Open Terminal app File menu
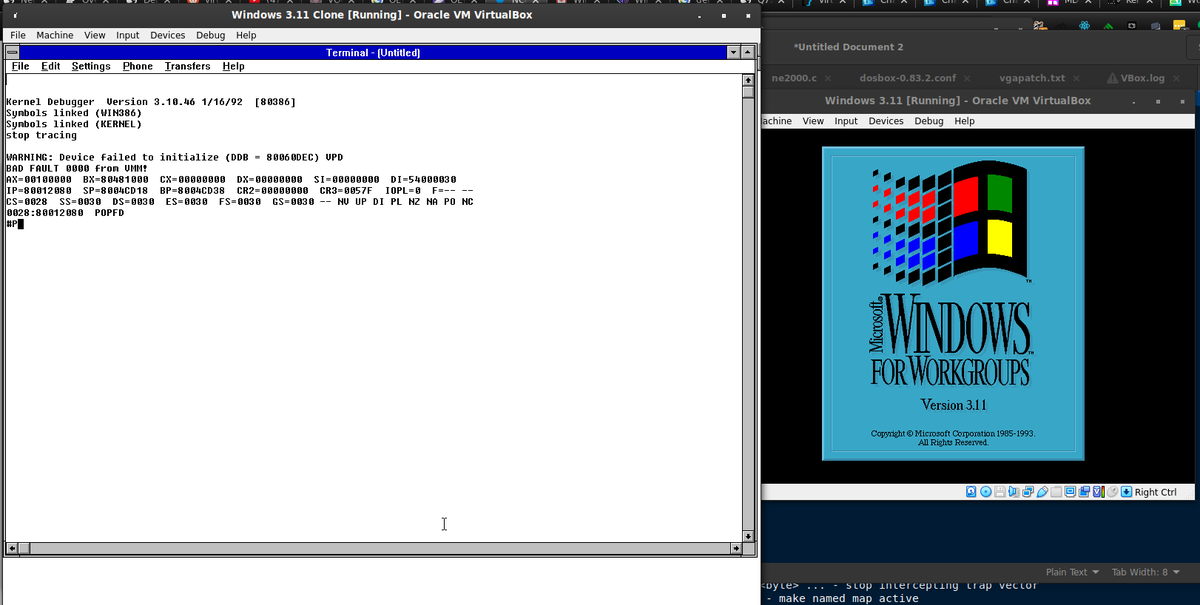The width and height of the screenshot is (1200, 605). [x=20, y=66]
